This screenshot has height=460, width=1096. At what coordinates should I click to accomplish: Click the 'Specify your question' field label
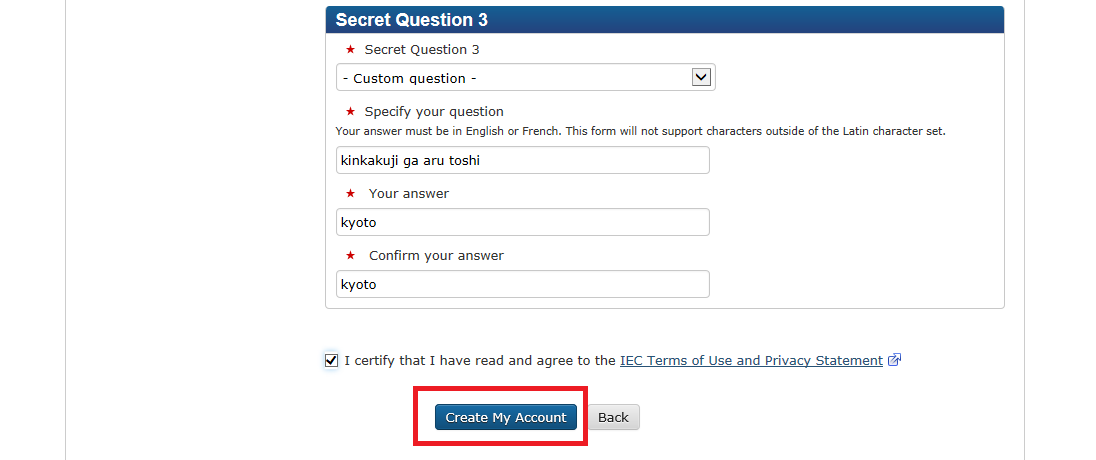[x=434, y=112]
